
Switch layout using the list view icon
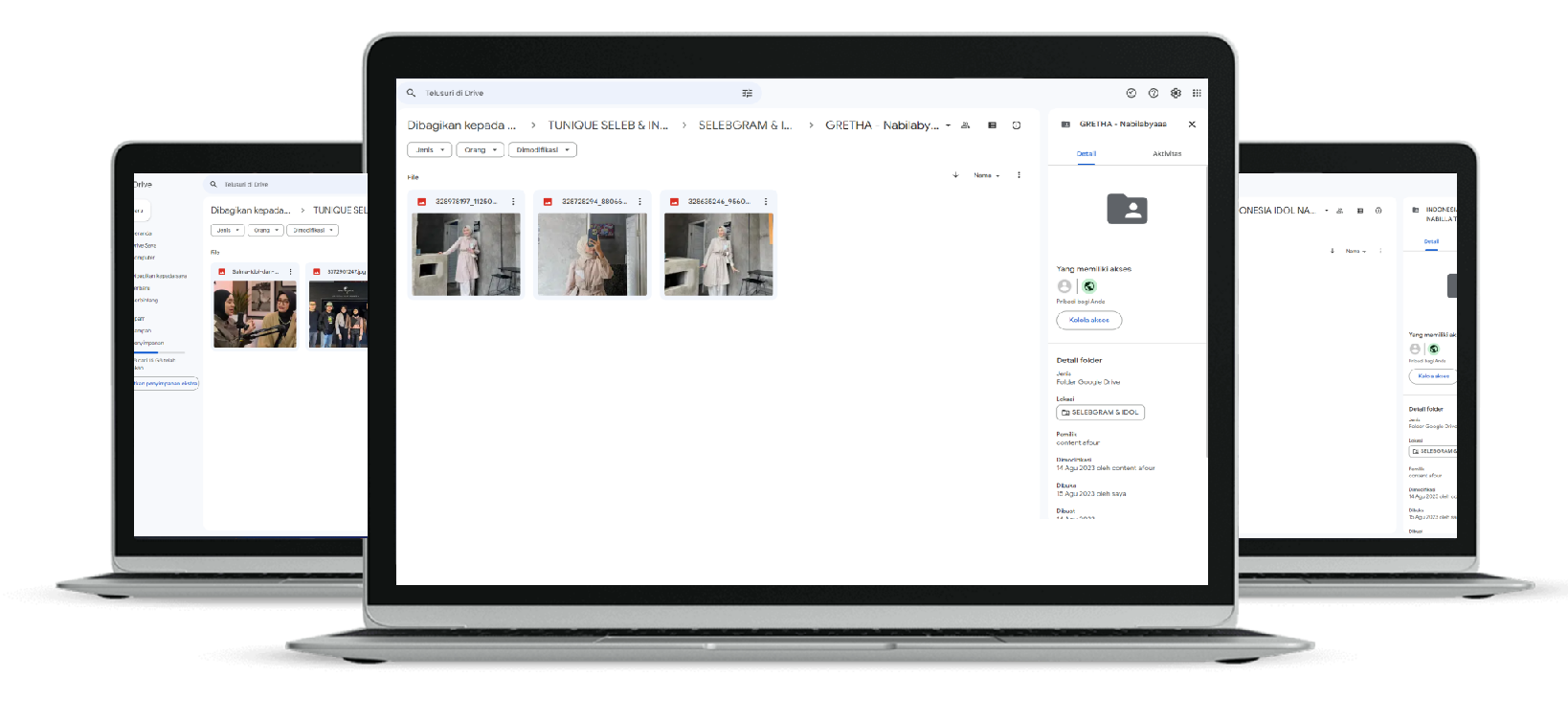(x=992, y=125)
